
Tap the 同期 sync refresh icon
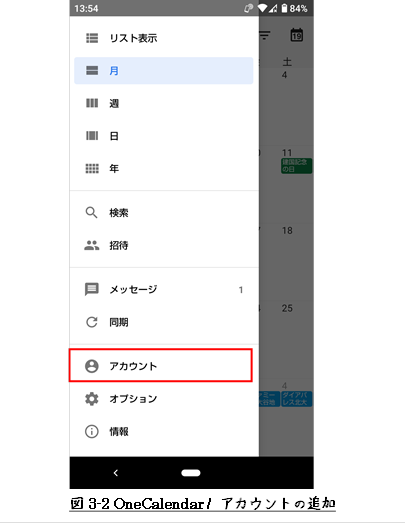tap(92, 322)
